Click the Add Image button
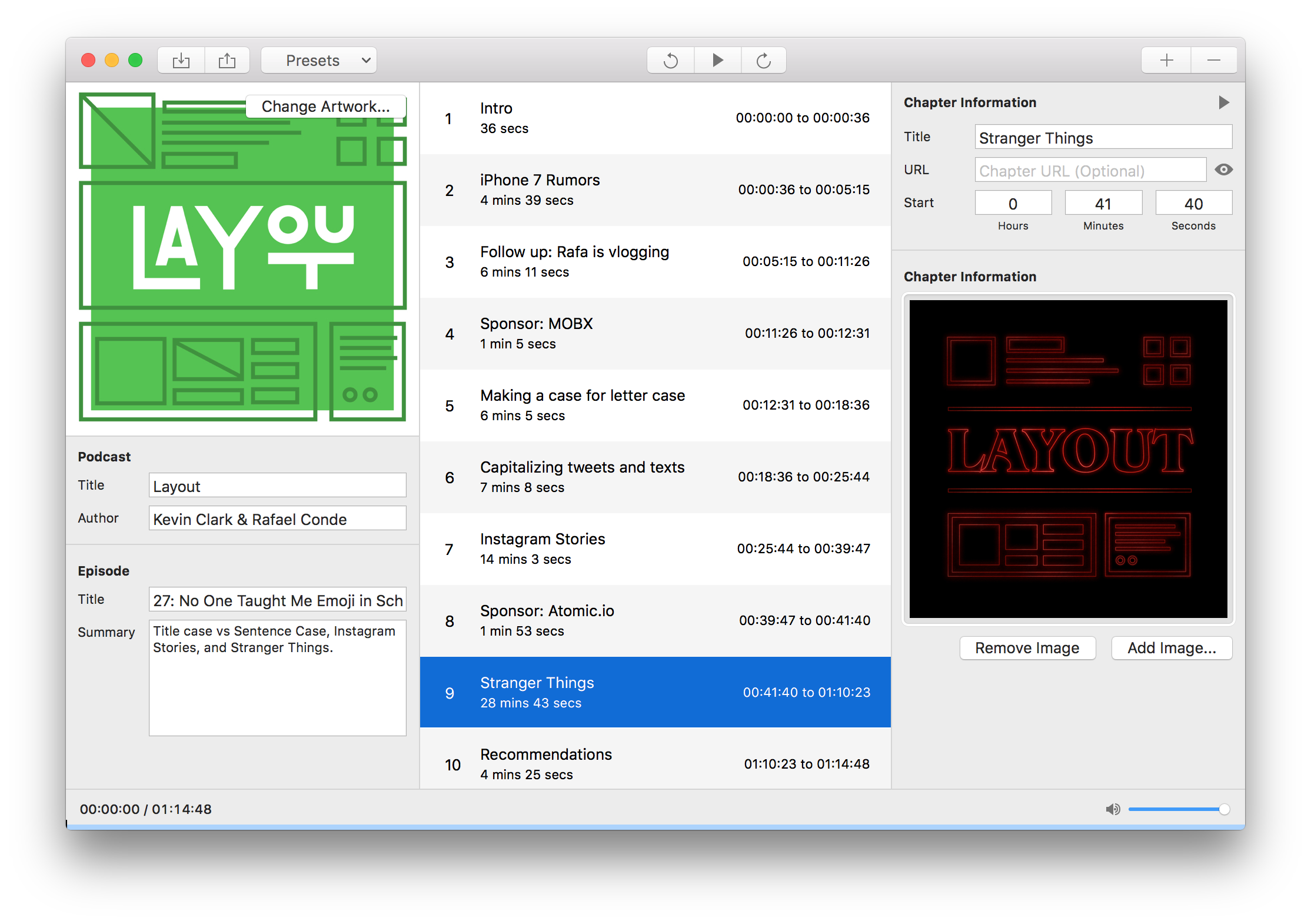1311x924 pixels. click(1171, 648)
